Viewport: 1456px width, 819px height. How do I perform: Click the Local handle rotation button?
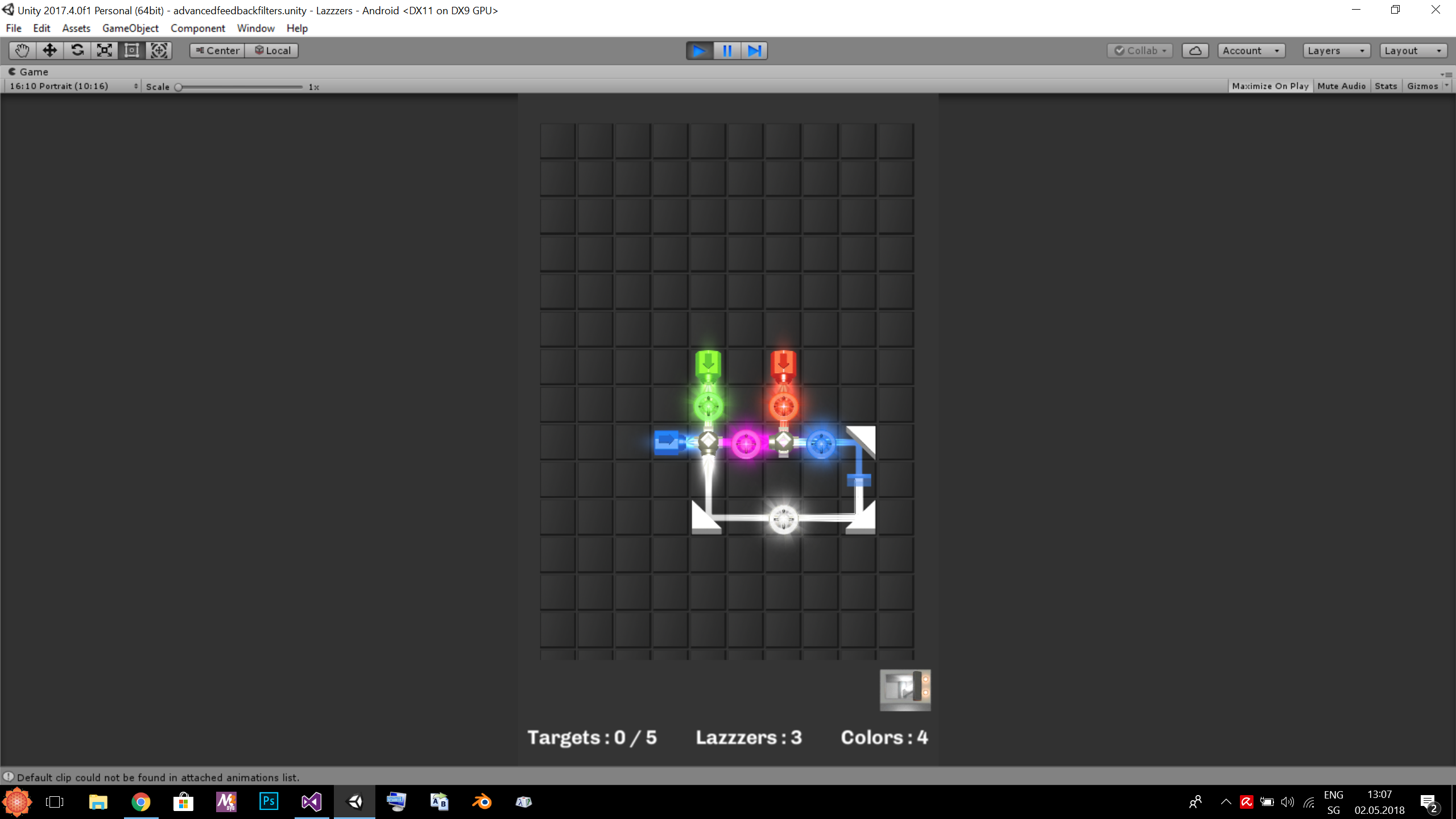(272, 51)
